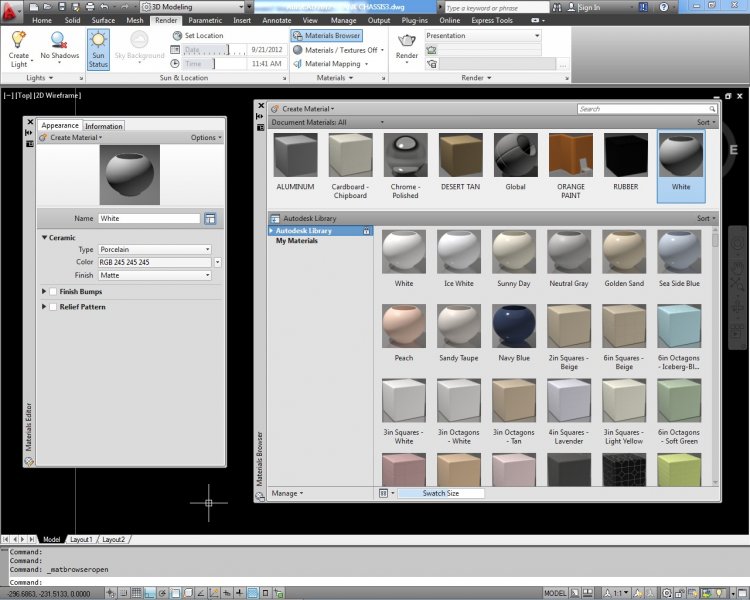Click the binoculars search icon in title bar

coord(557,7)
